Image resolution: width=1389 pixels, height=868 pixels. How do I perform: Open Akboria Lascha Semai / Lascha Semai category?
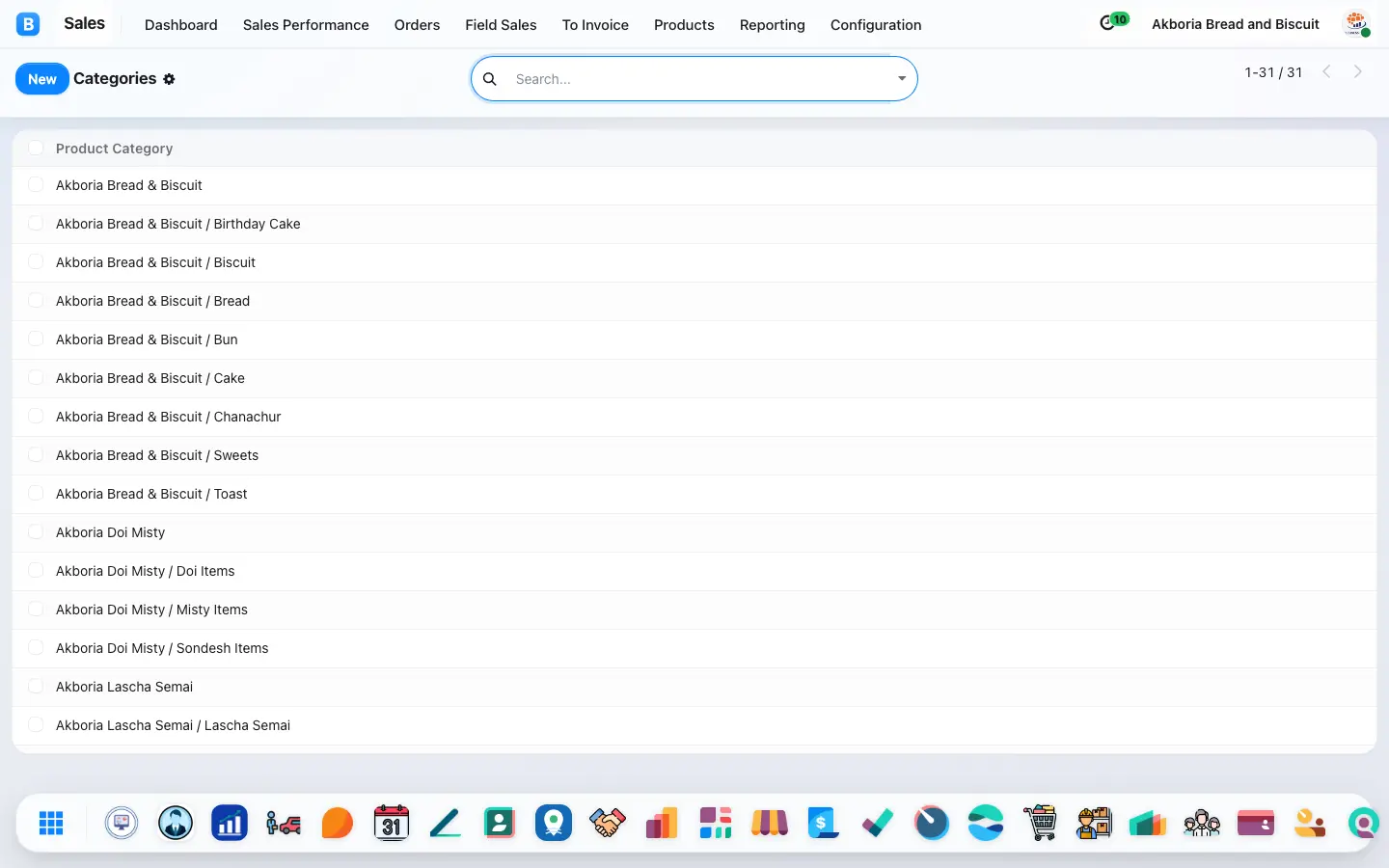[173, 725]
